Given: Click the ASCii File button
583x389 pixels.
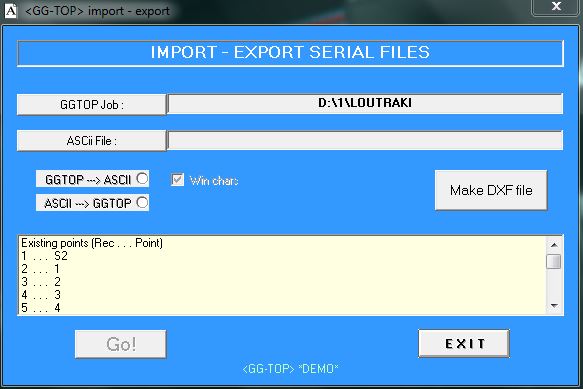Looking at the screenshot, I should click(91, 141).
